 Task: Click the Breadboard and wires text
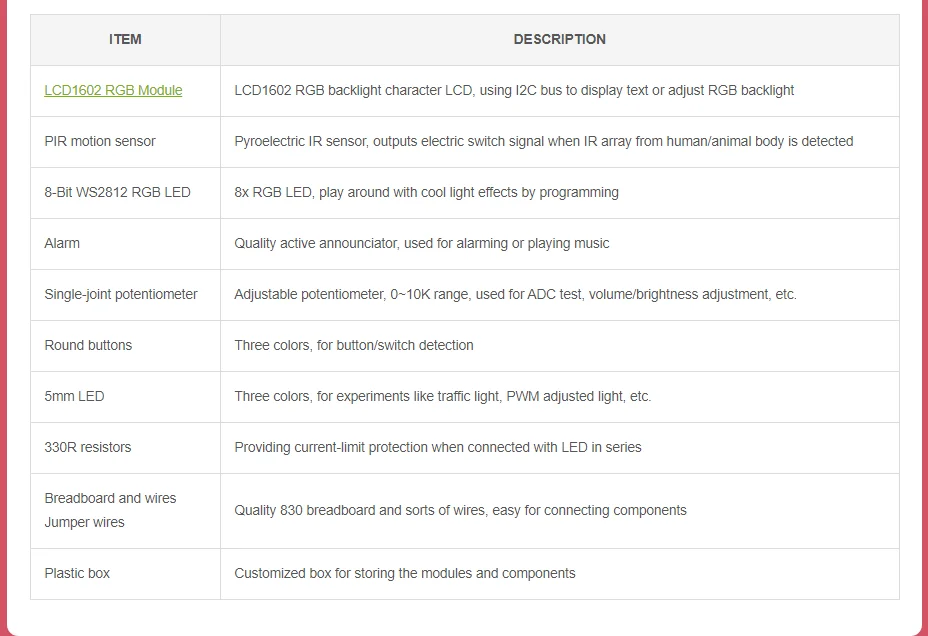(x=110, y=498)
